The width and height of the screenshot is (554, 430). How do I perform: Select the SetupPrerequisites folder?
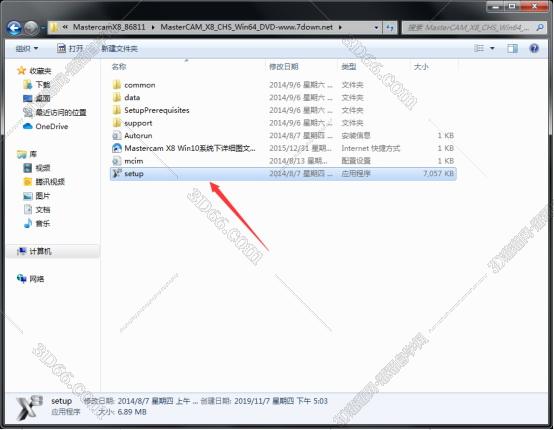[283, 110]
